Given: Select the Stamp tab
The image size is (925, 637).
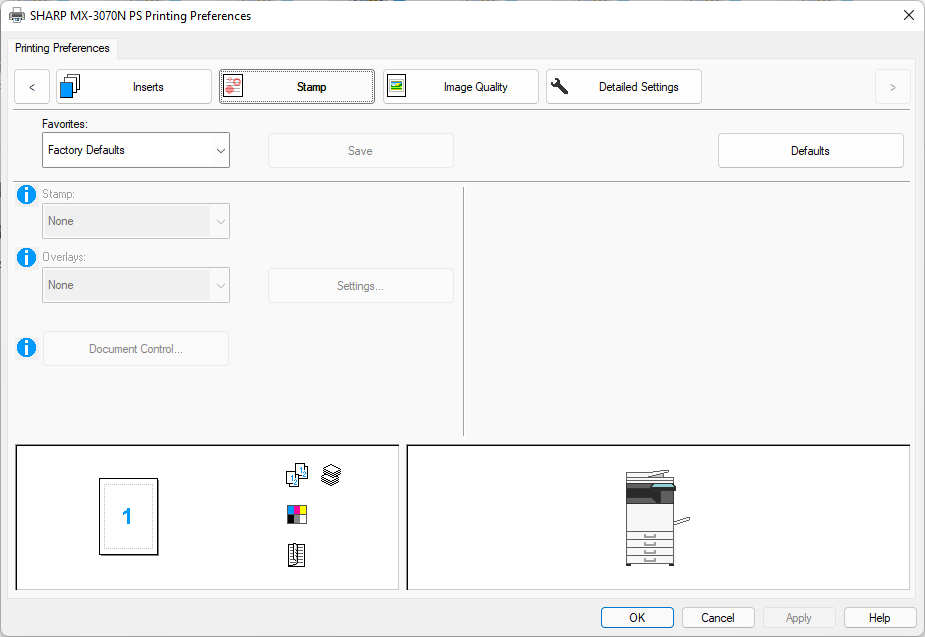Looking at the screenshot, I should (x=297, y=87).
